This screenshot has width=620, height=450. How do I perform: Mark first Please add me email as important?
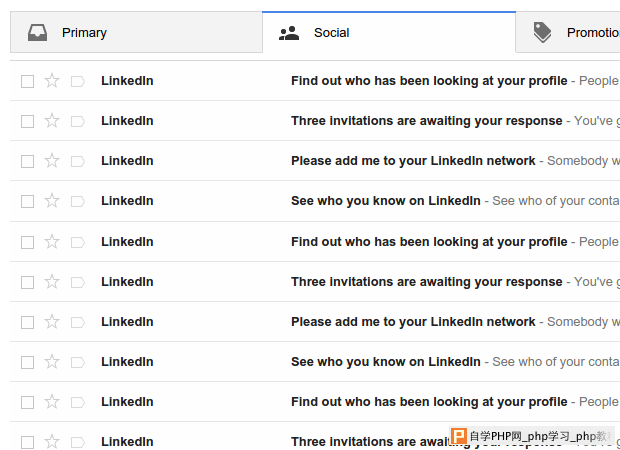pos(78,161)
